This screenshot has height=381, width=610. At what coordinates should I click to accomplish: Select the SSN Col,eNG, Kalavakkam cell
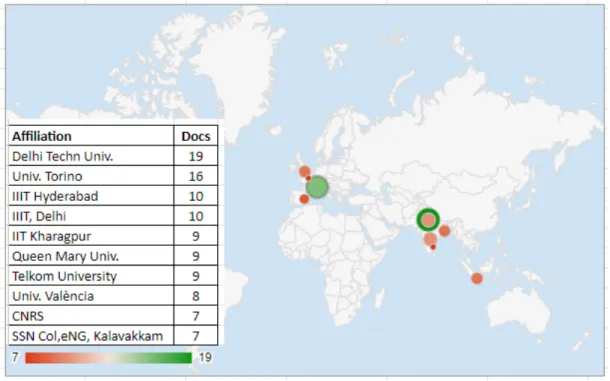click(91, 336)
